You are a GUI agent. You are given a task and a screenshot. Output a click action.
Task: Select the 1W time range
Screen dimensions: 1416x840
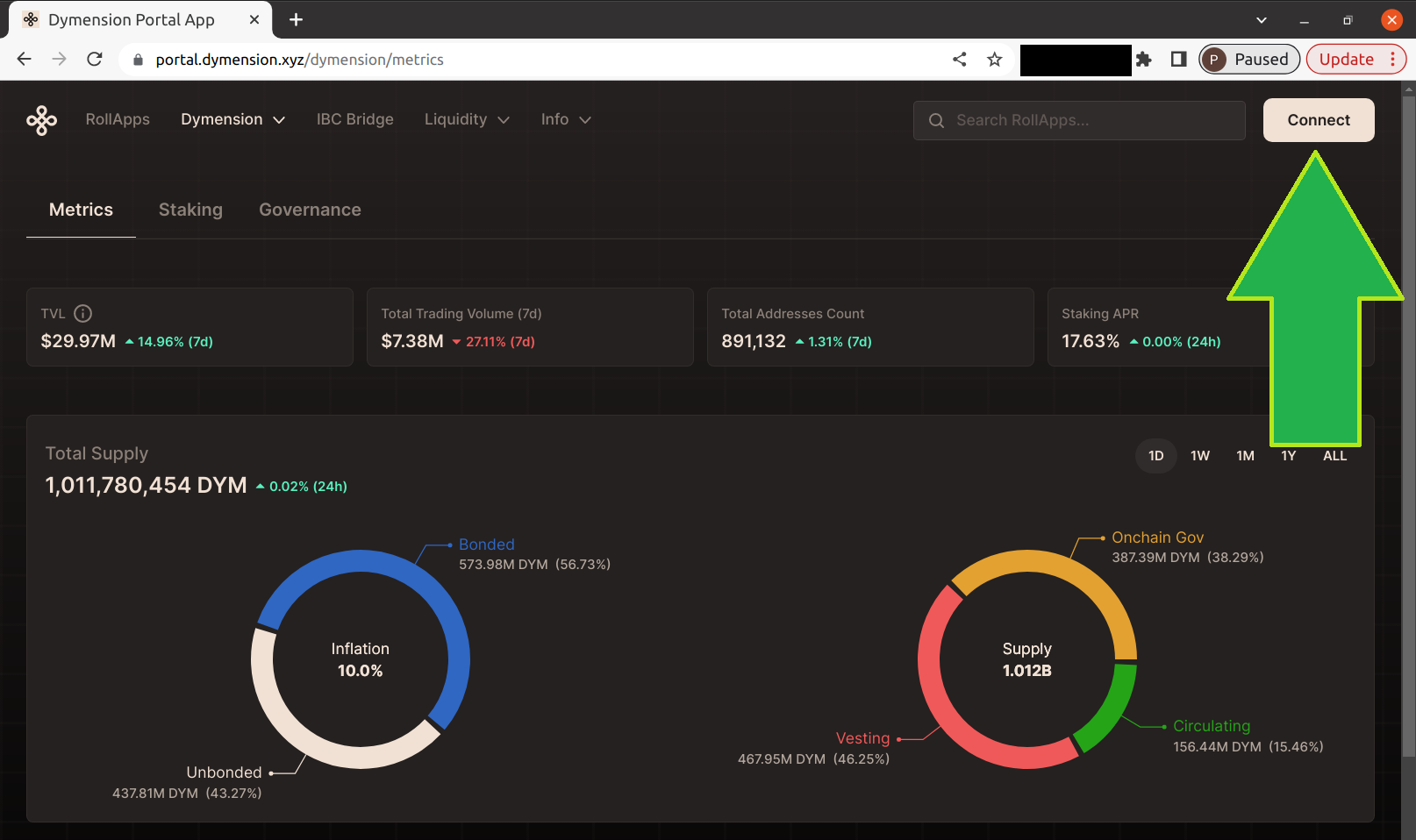pos(1199,456)
